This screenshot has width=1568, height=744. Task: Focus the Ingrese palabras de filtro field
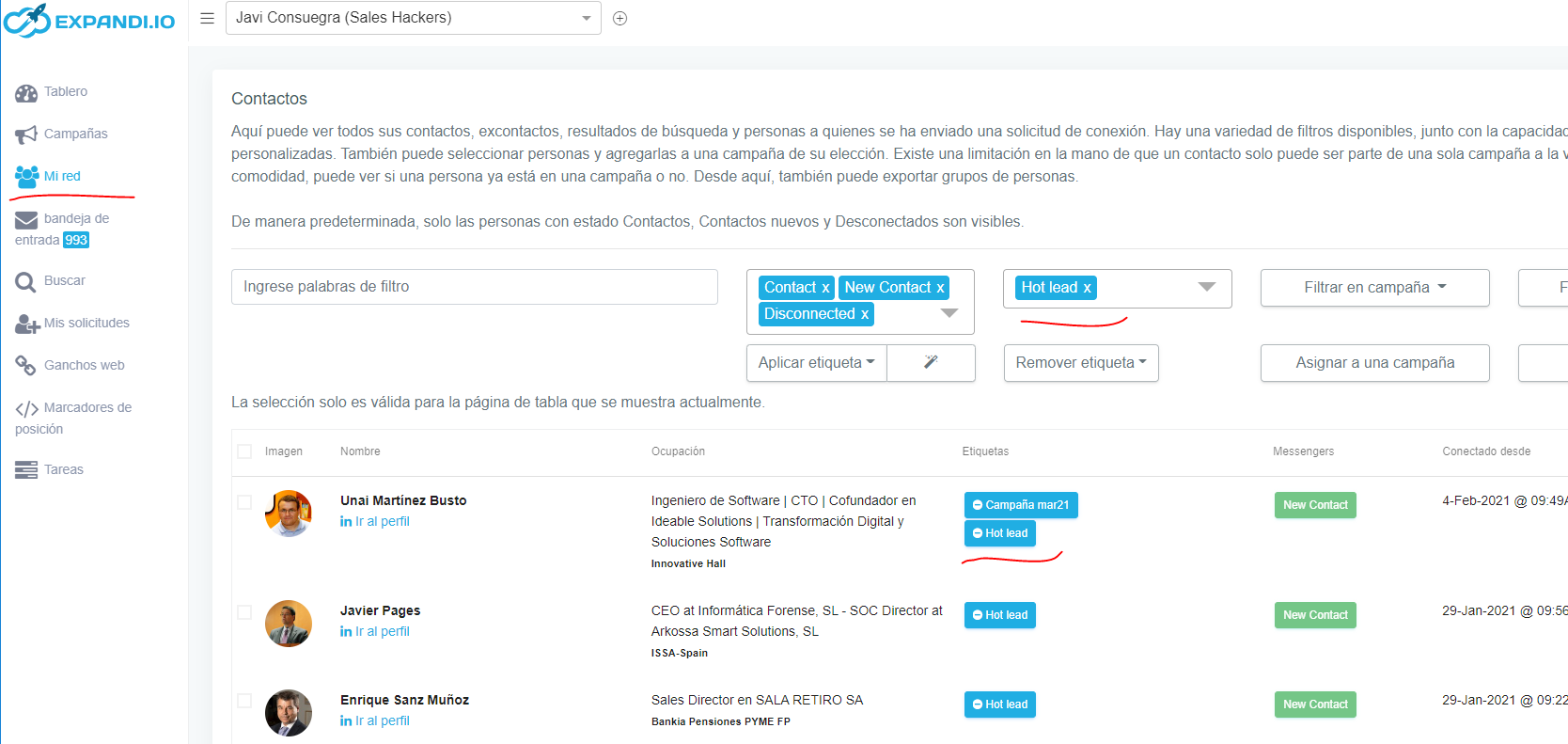pos(475,287)
